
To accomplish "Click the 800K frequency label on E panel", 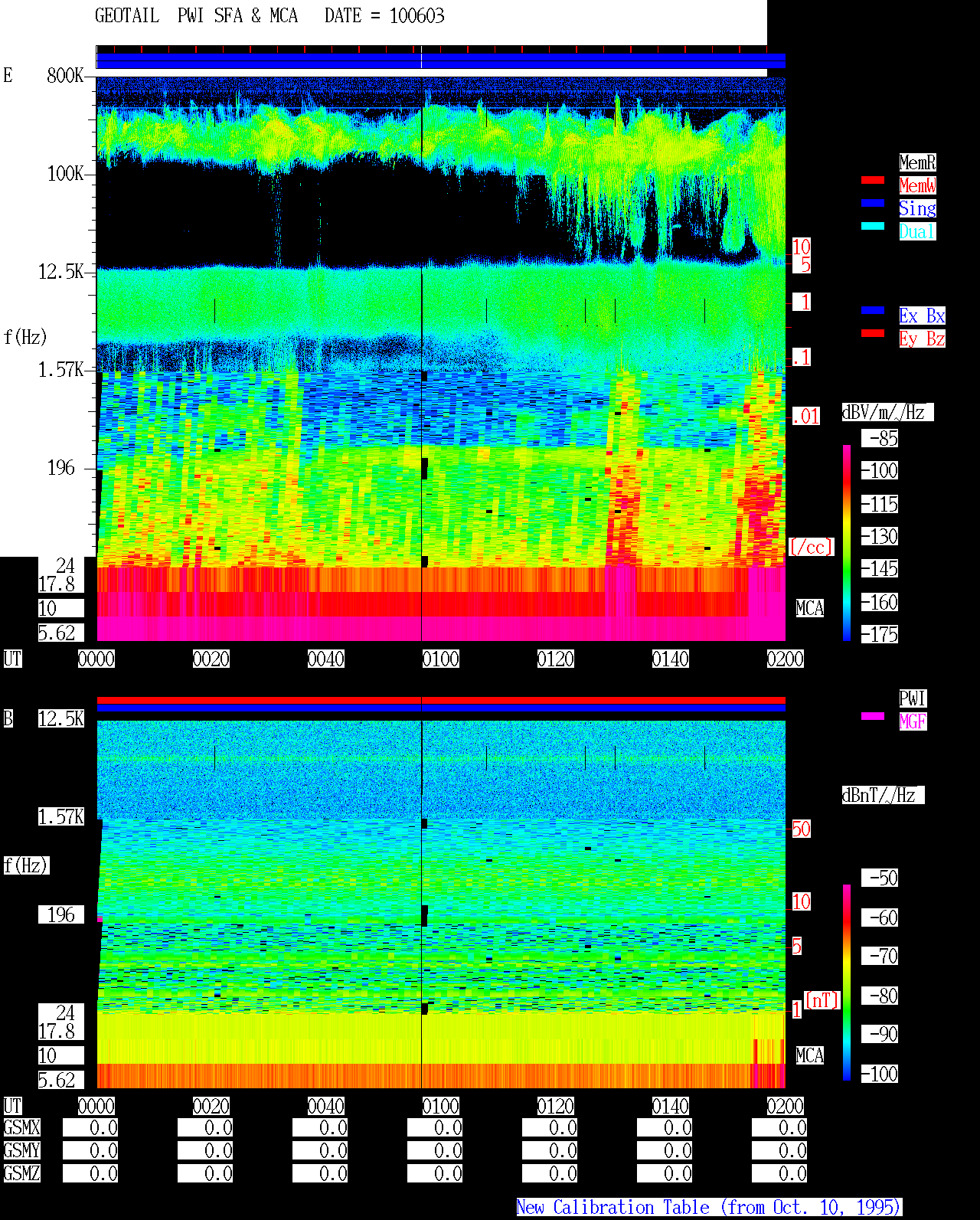I will click(x=66, y=76).
